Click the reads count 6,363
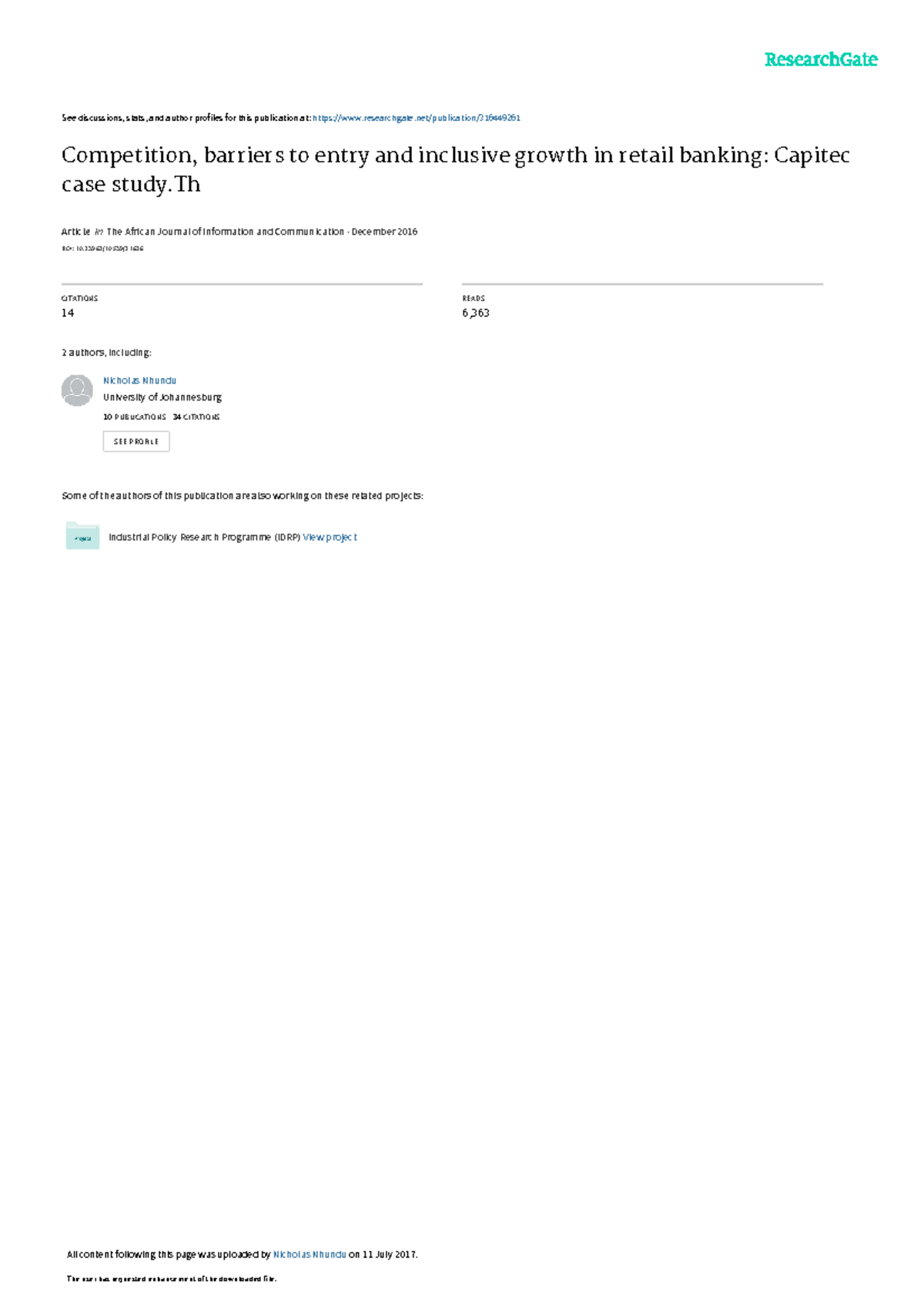The image size is (924, 1307). pyautogui.click(x=476, y=313)
